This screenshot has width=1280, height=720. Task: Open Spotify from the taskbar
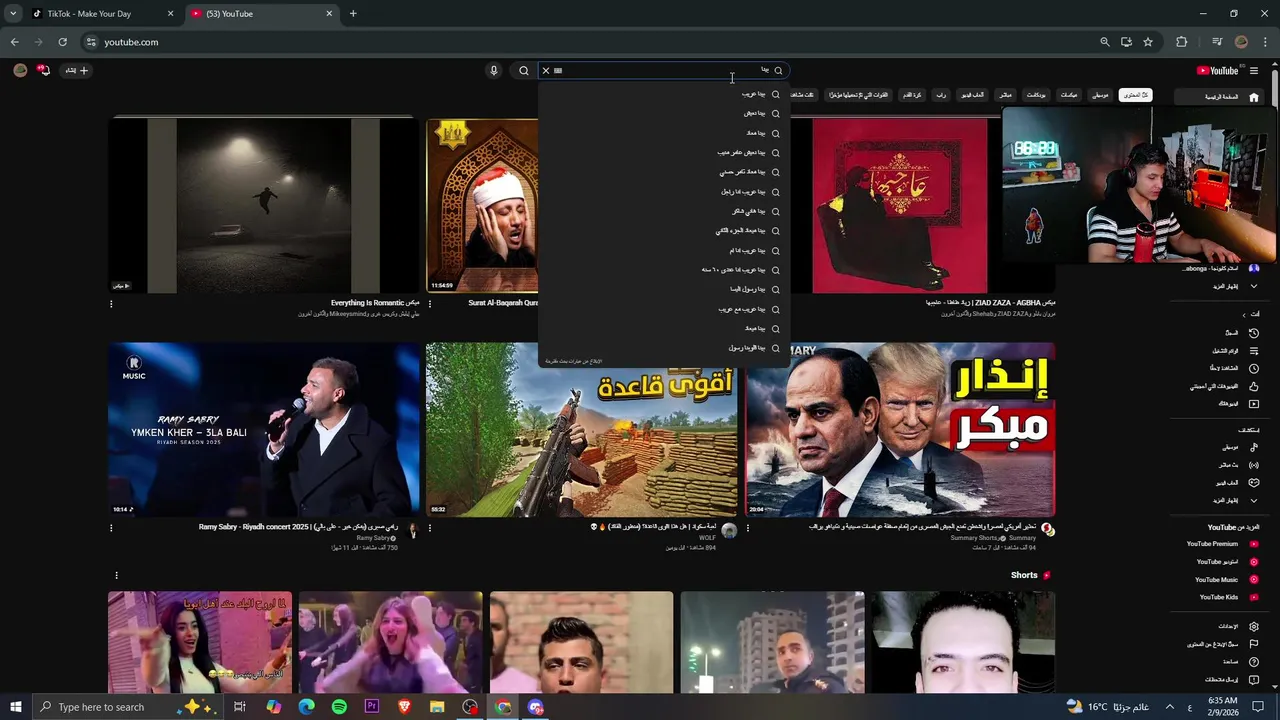pos(339,707)
